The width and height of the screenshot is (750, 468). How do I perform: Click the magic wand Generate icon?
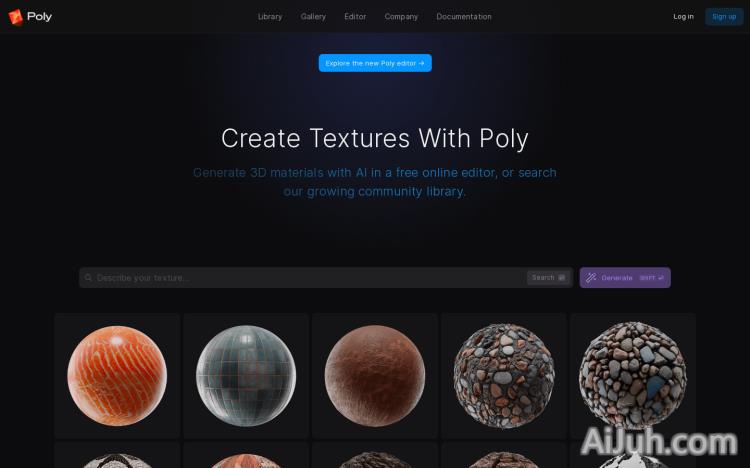(591, 278)
